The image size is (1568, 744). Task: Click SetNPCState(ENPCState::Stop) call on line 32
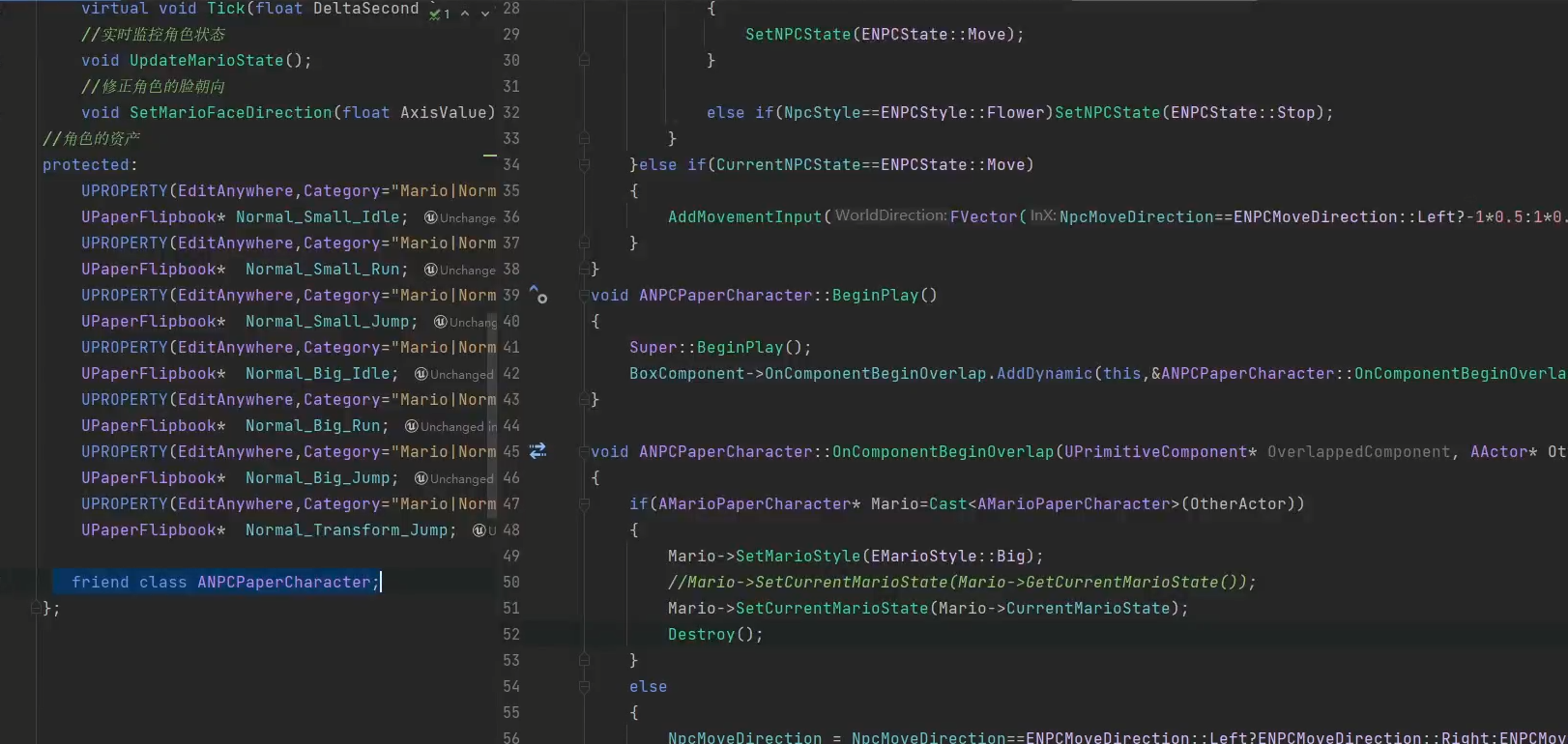1194,112
